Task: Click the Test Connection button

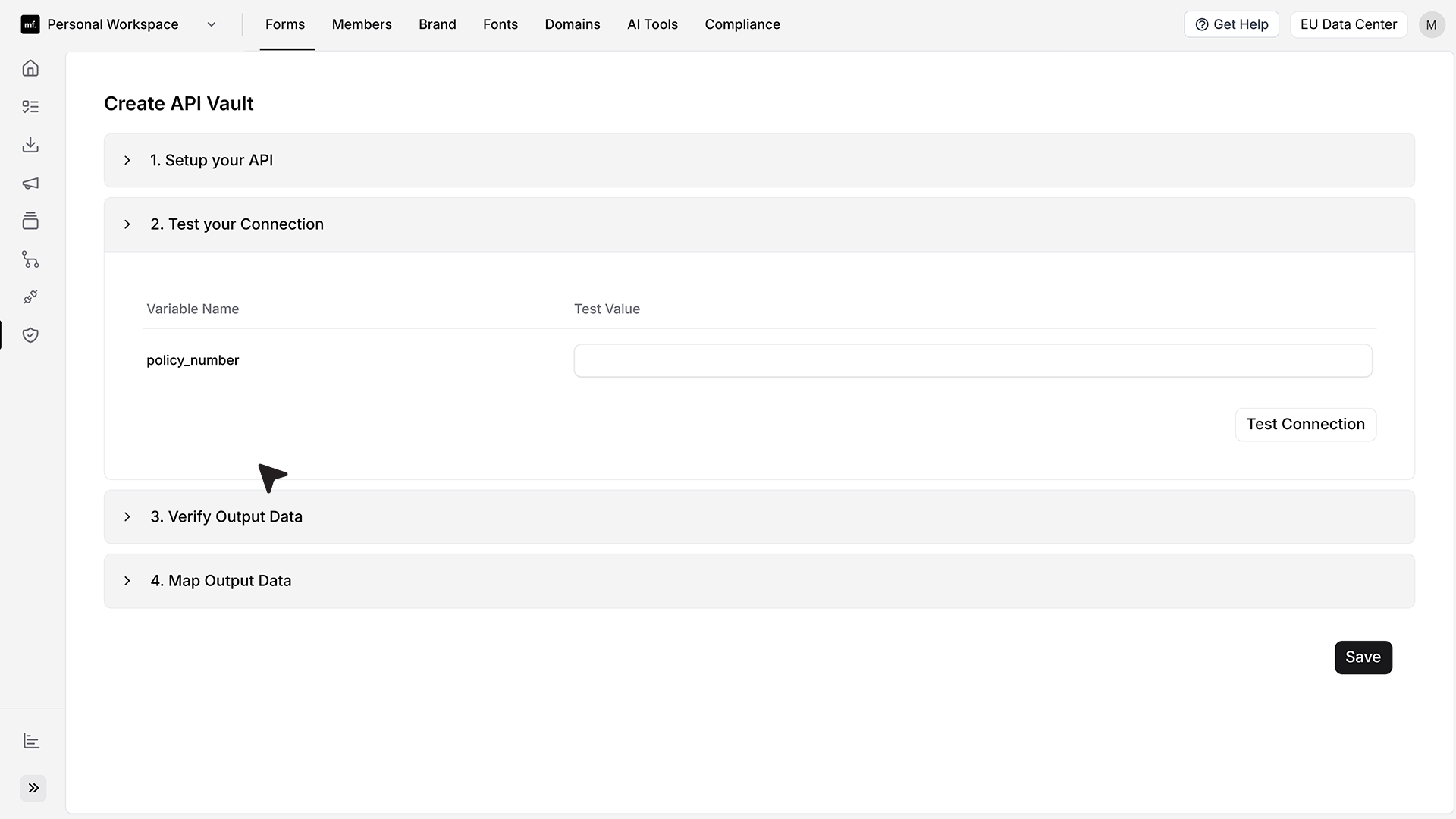Action: click(1306, 425)
